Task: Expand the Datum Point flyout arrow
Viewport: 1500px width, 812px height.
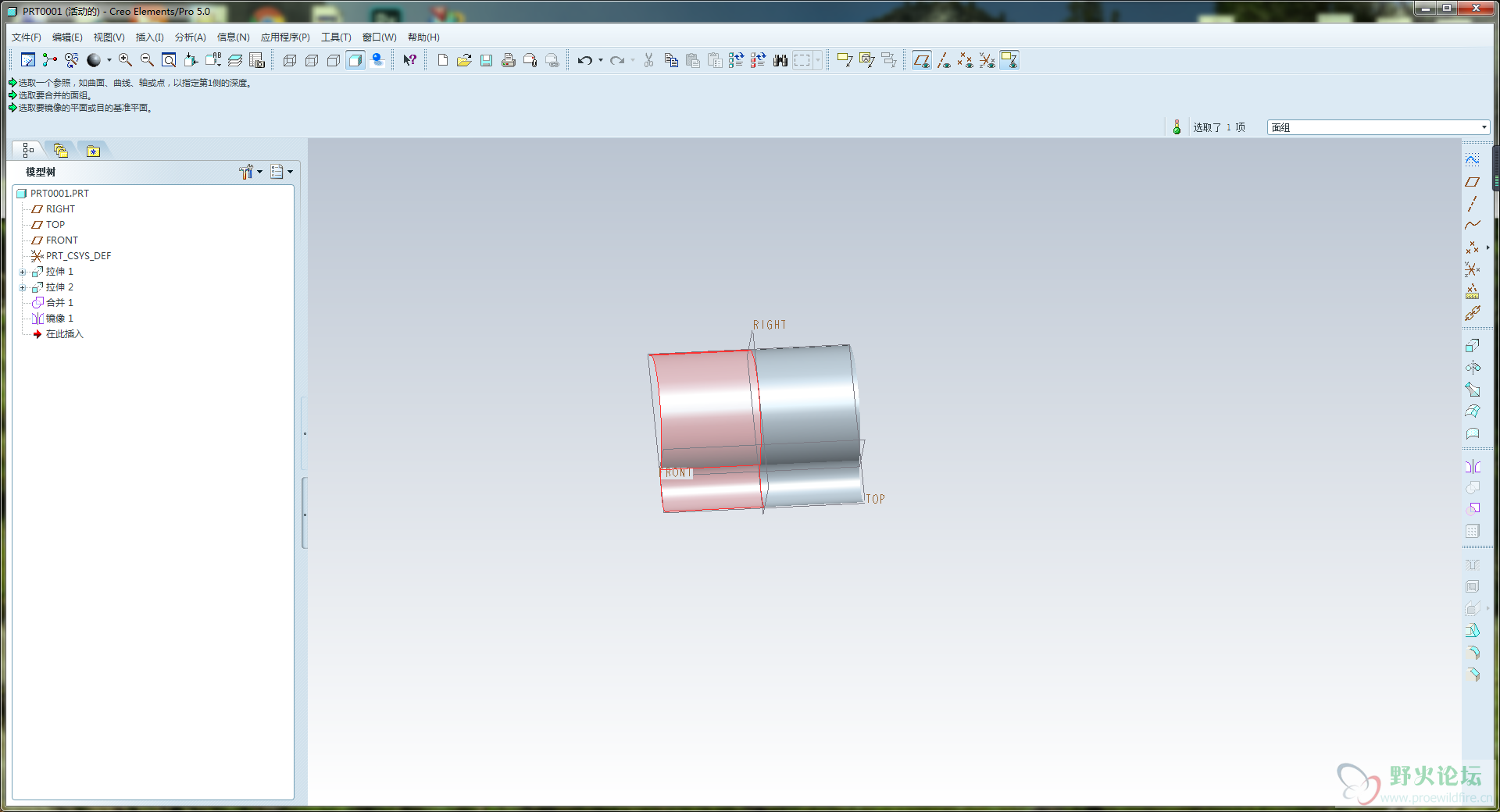Action: tap(1487, 248)
